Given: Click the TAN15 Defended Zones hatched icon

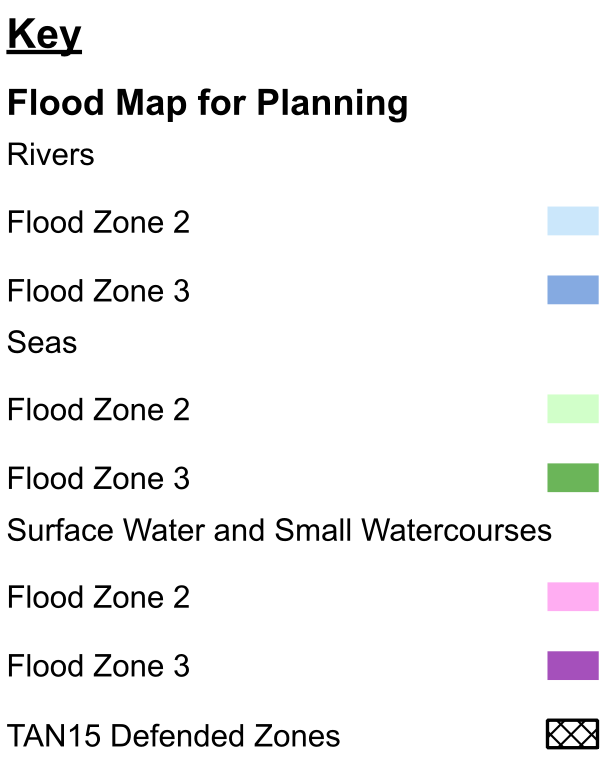Looking at the screenshot, I should coord(573,734).
